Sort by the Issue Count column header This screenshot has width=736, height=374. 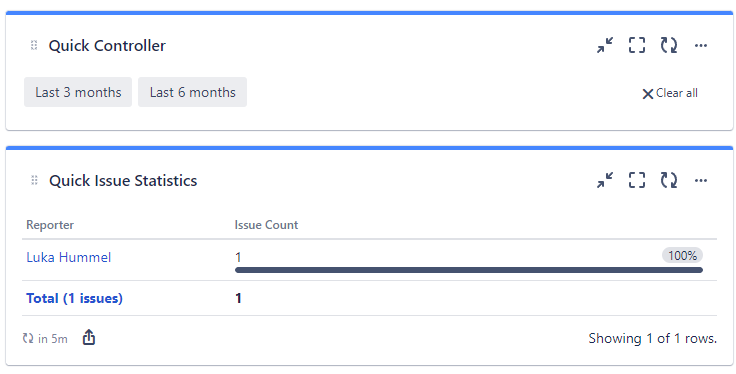266,225
